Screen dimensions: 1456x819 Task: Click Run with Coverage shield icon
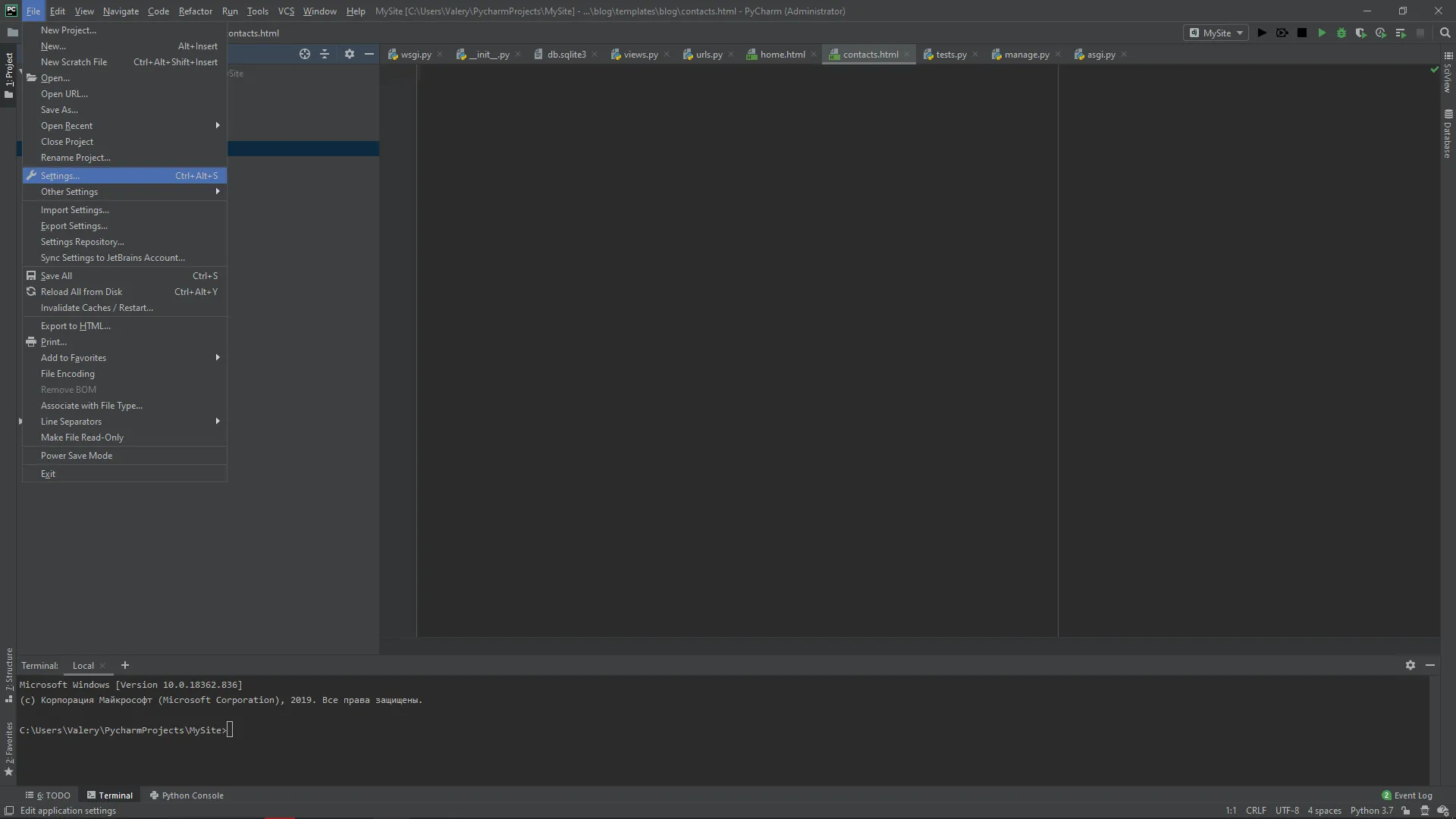click(x=1361, y=33)
